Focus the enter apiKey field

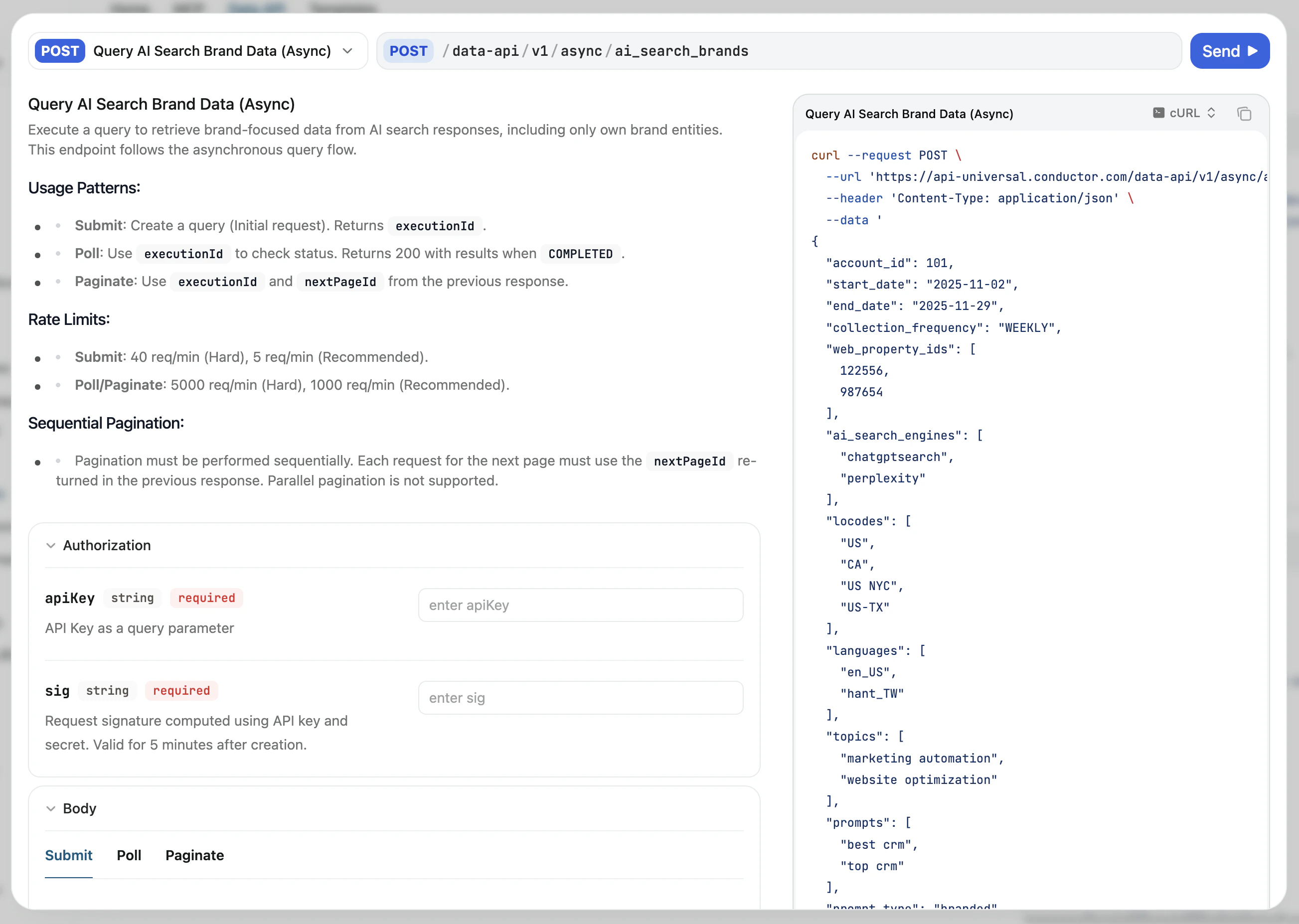pos(580,606)
